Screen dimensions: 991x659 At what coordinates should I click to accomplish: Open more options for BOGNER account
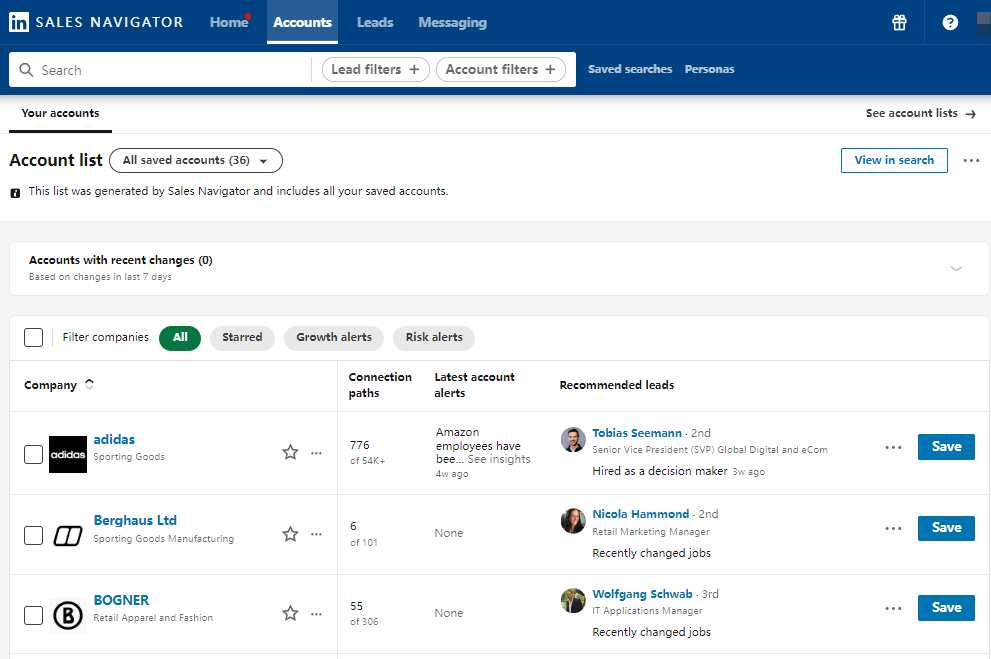point(316,614)
